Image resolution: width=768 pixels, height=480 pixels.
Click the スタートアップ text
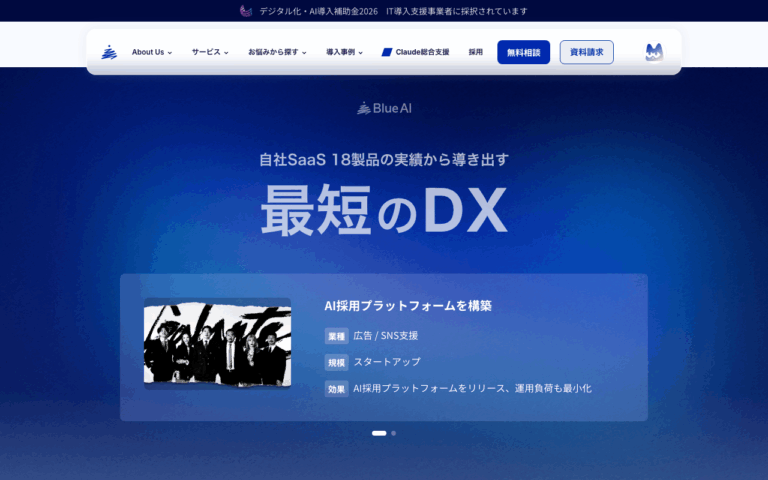pyautogui.click(x=387, y=362)
